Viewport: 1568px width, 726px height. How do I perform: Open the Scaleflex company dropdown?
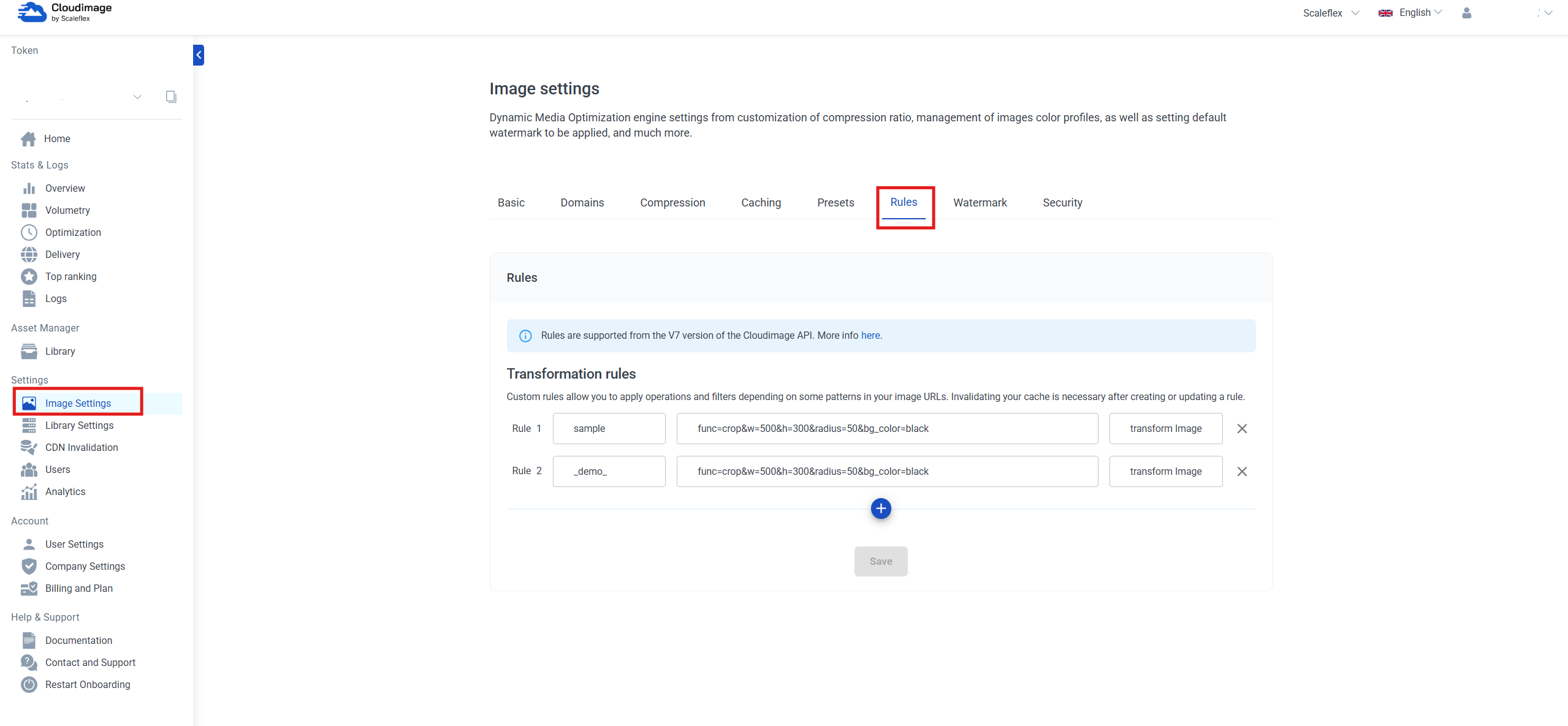(x=1331, y=13)
